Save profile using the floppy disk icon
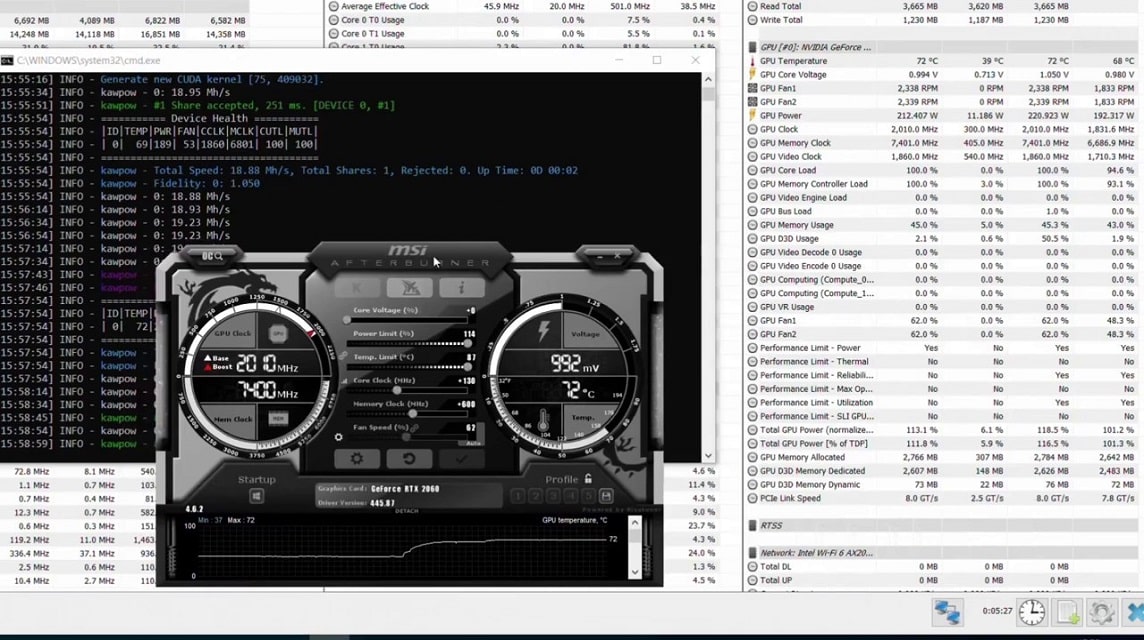Screen dimensions: 1144x640 [x=606, y=496]
